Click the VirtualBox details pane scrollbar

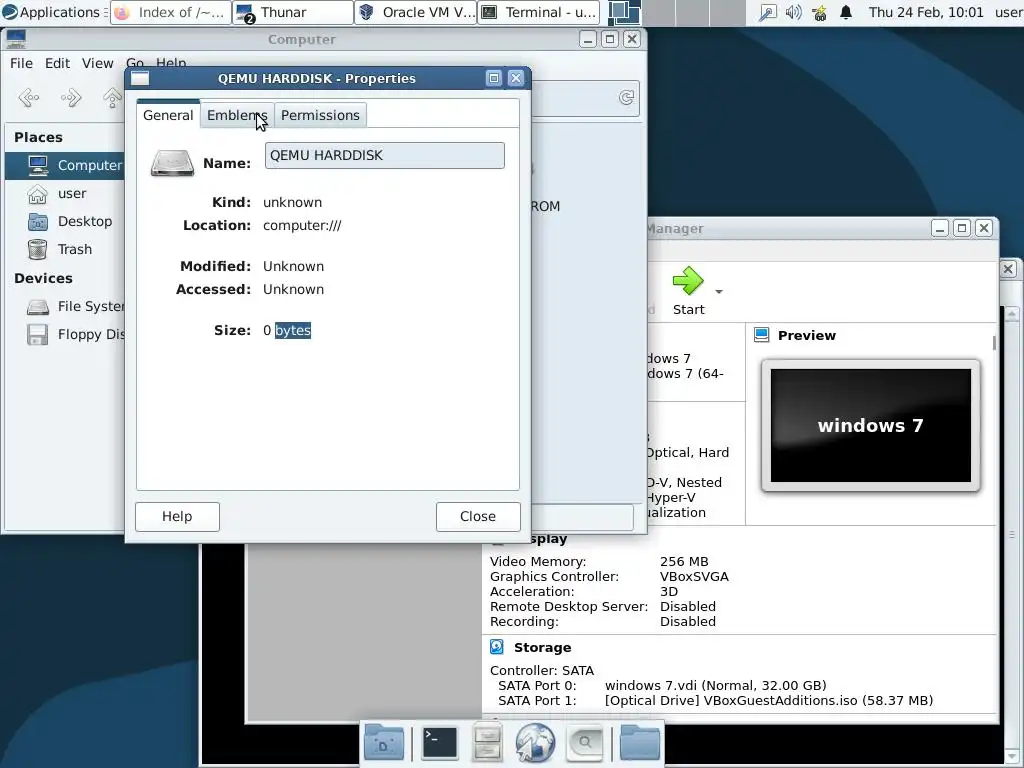(x=994, y=342)
